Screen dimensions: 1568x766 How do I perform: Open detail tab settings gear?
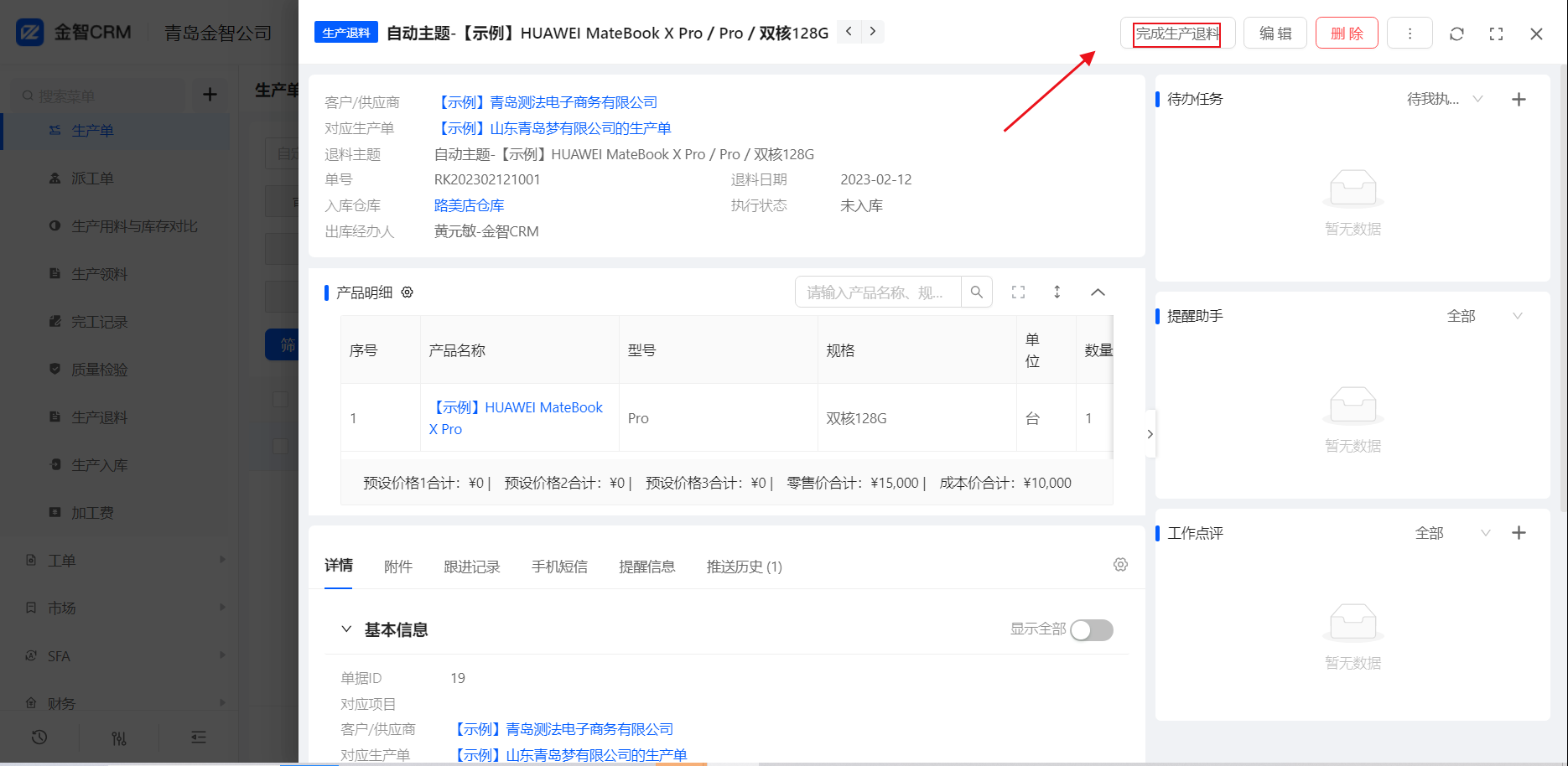click(1120, 565)
